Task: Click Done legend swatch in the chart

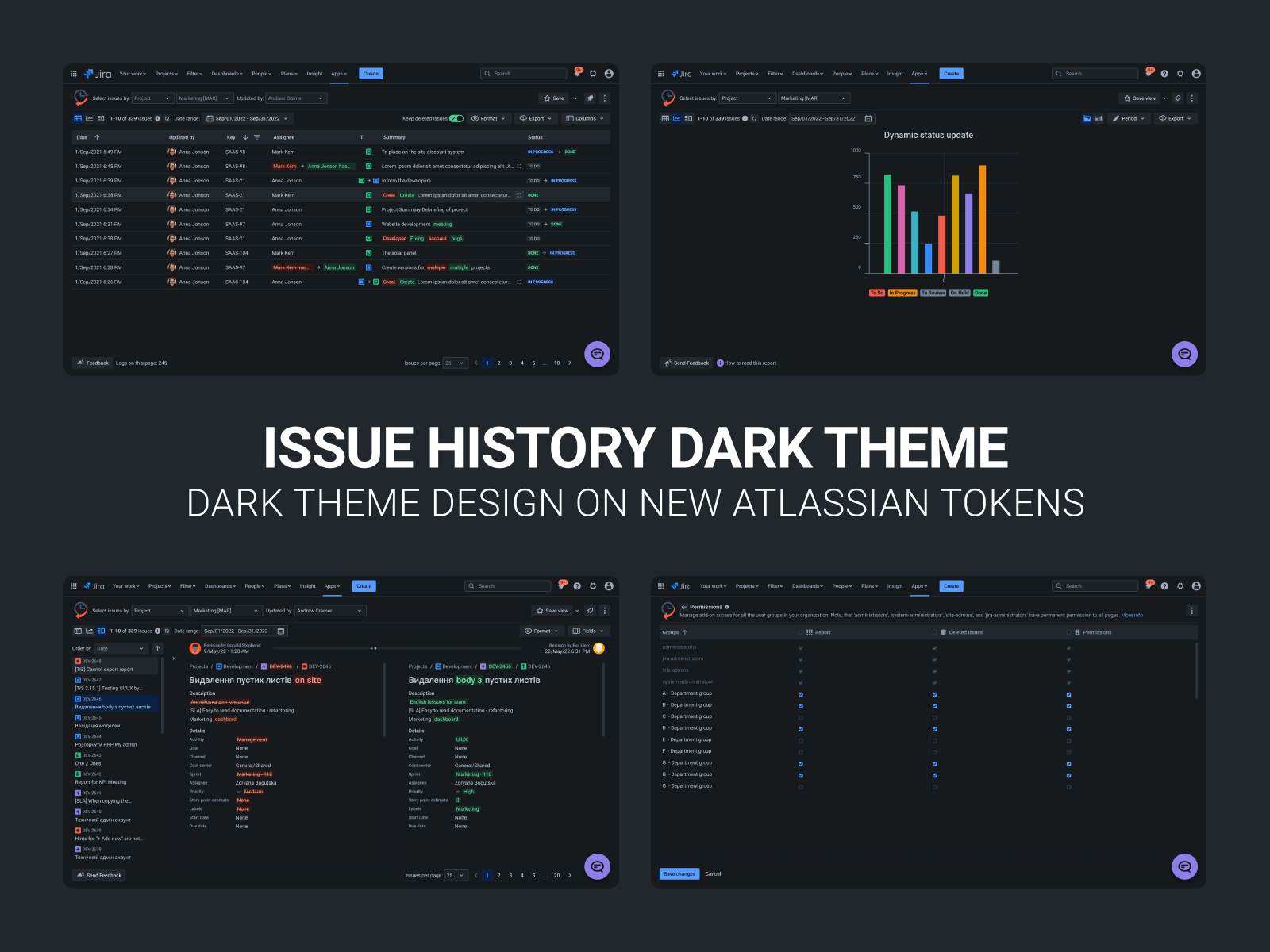Action: (x=981, y=293)
